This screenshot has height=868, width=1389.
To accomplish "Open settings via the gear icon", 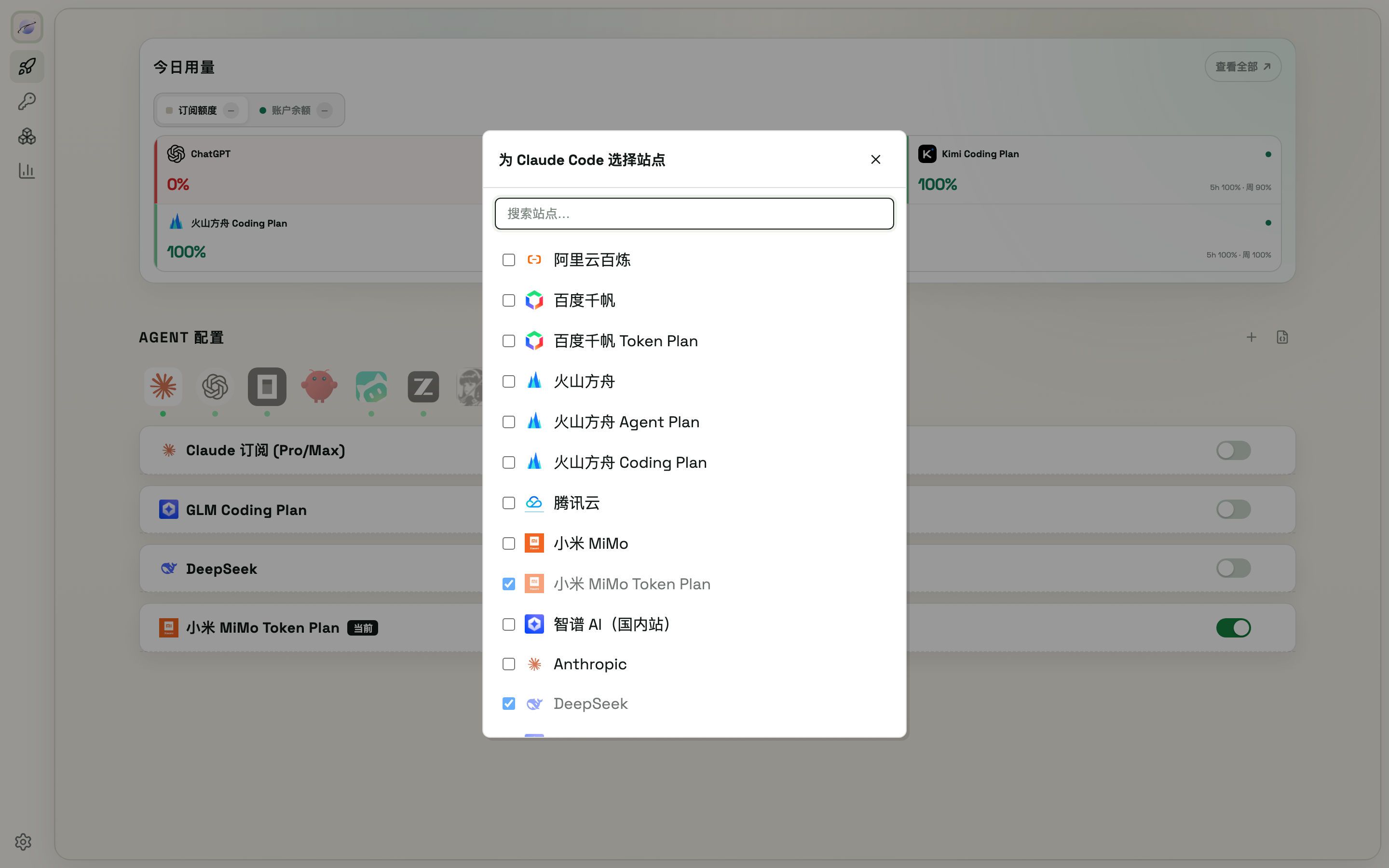I will click(x=23, y=841).
